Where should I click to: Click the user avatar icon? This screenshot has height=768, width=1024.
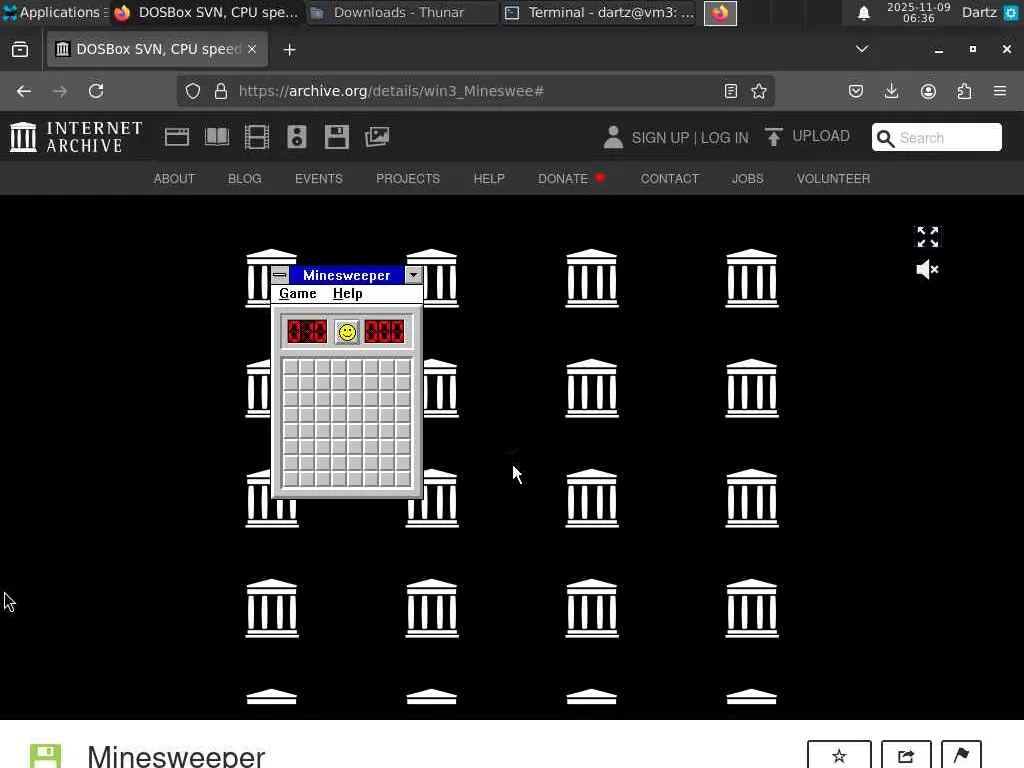pos(613,137)
